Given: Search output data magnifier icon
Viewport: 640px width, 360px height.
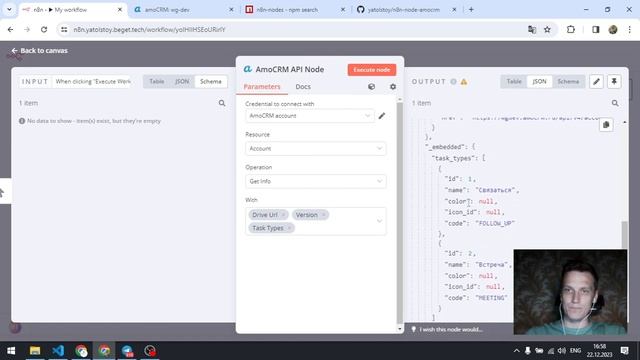Looking at the screenshot, I should coord(615,103).
